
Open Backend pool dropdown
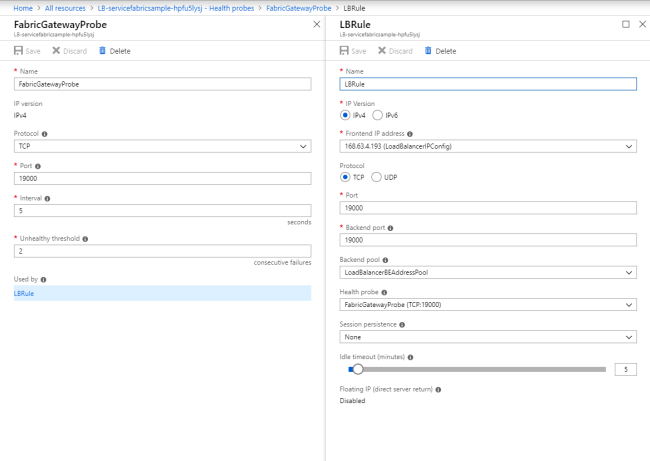(x=488, y=272)
